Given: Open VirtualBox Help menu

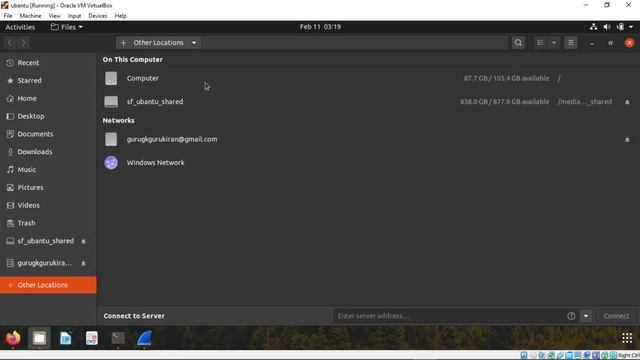Looking at the screenshot, I should [x=120, y=16].
